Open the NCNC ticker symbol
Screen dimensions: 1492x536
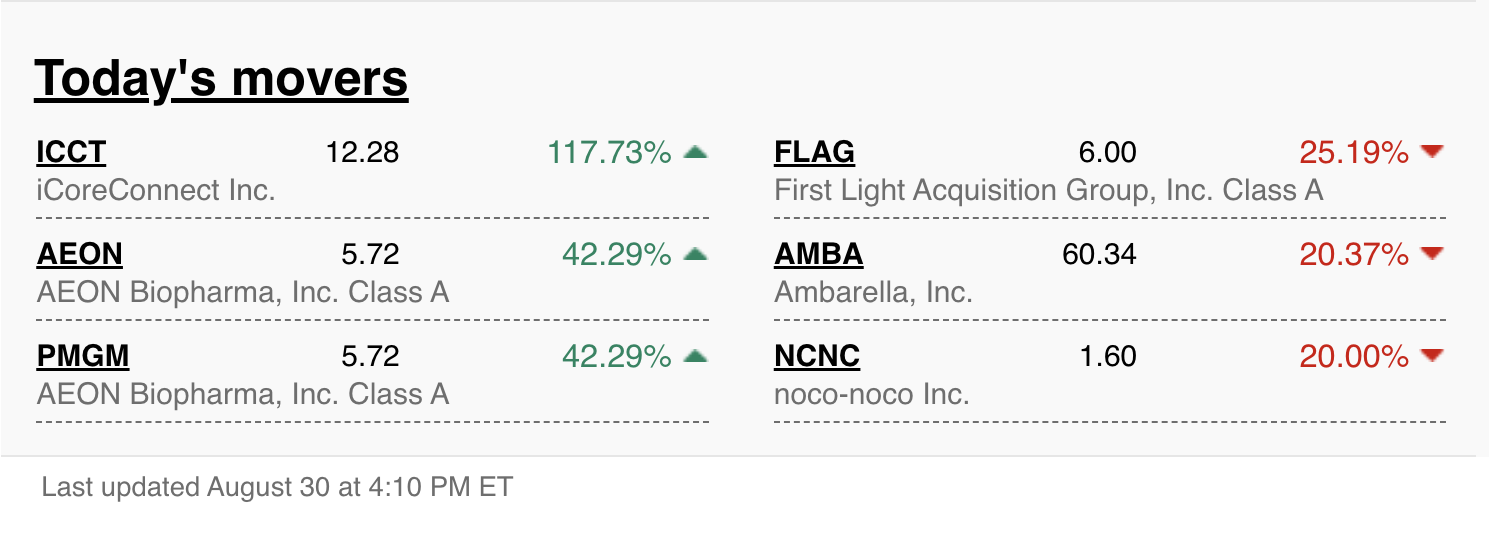click(817, 356)
